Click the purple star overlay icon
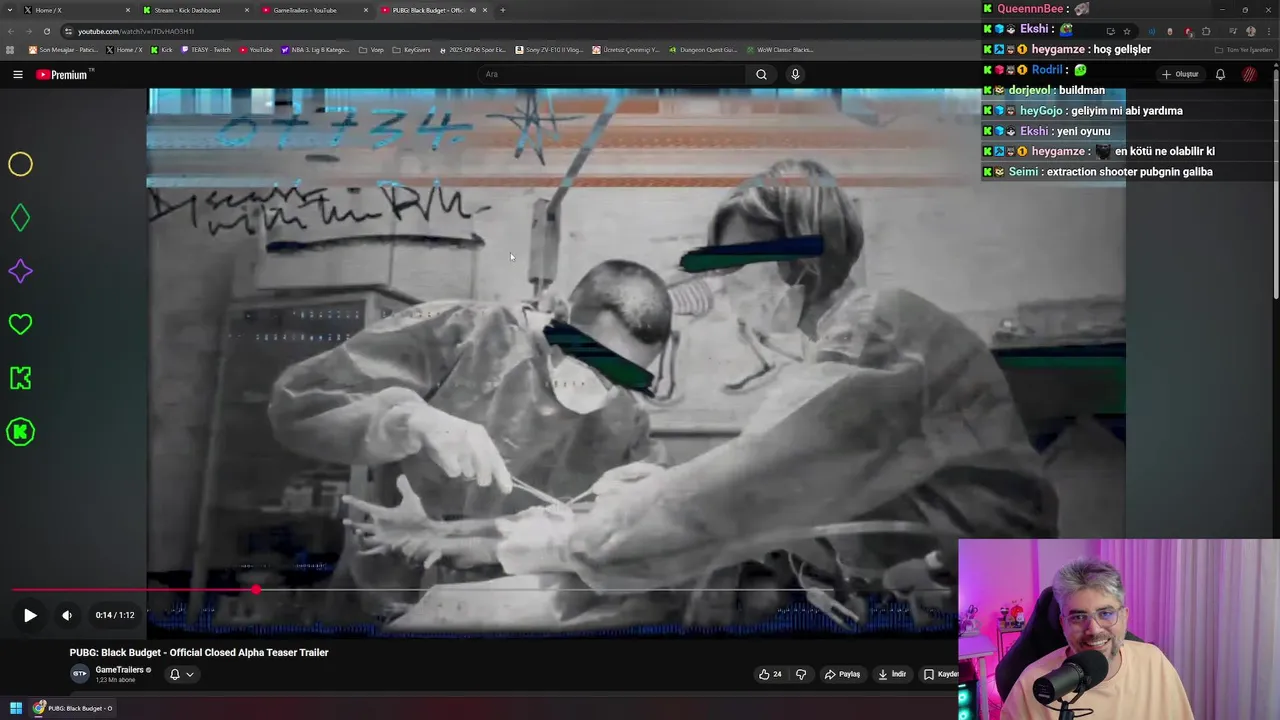The image size is (1280, 720). coord(20,271)
